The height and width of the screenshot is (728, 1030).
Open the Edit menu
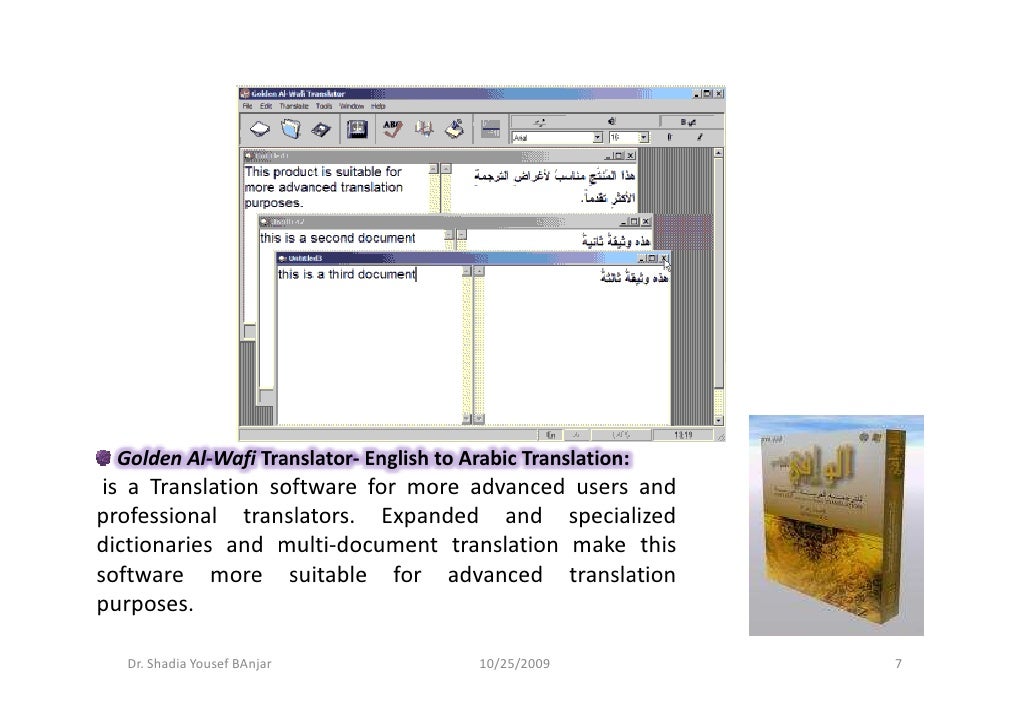(x=265, y=106)
